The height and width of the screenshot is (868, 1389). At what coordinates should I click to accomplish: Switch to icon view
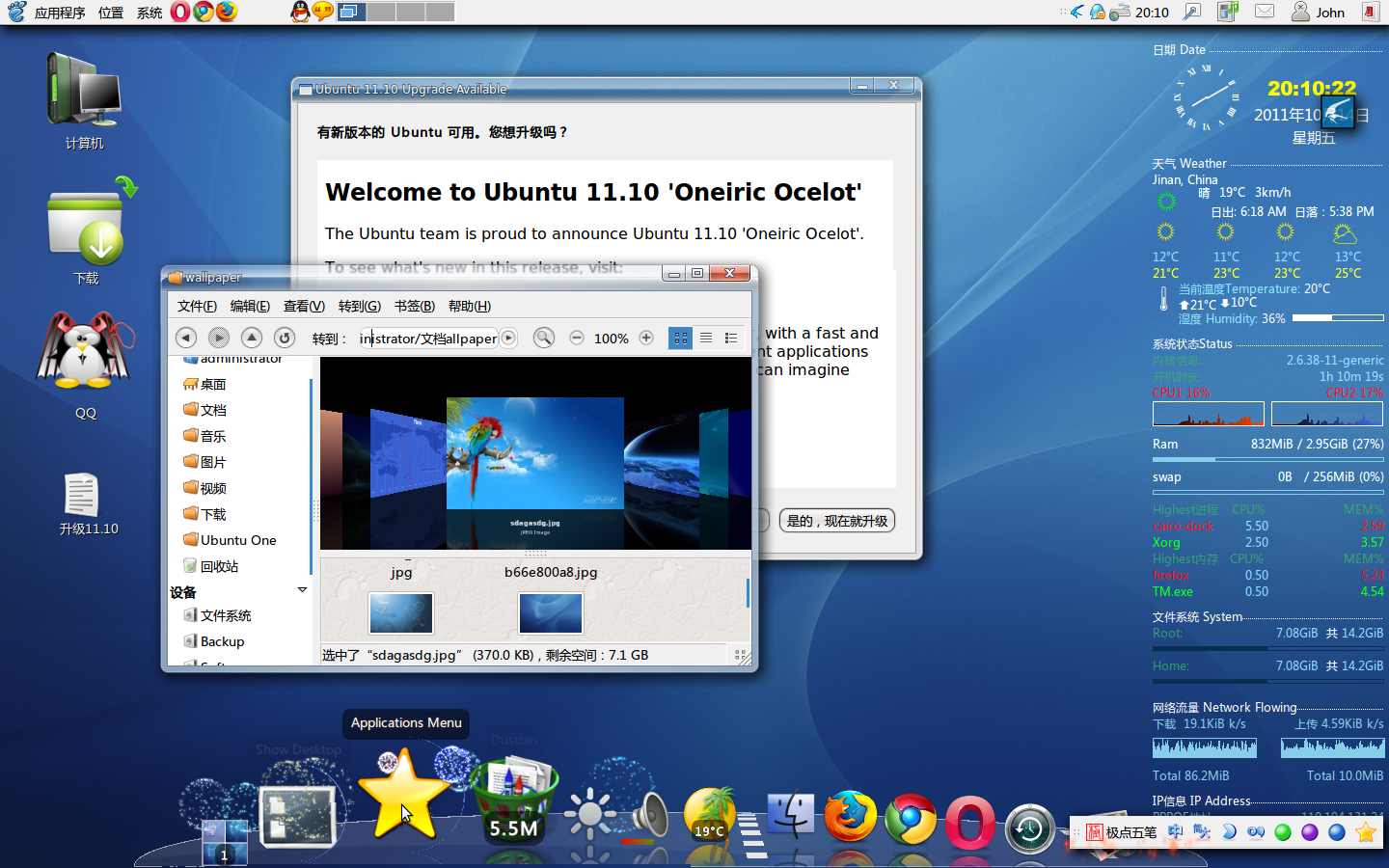(681, 338)
